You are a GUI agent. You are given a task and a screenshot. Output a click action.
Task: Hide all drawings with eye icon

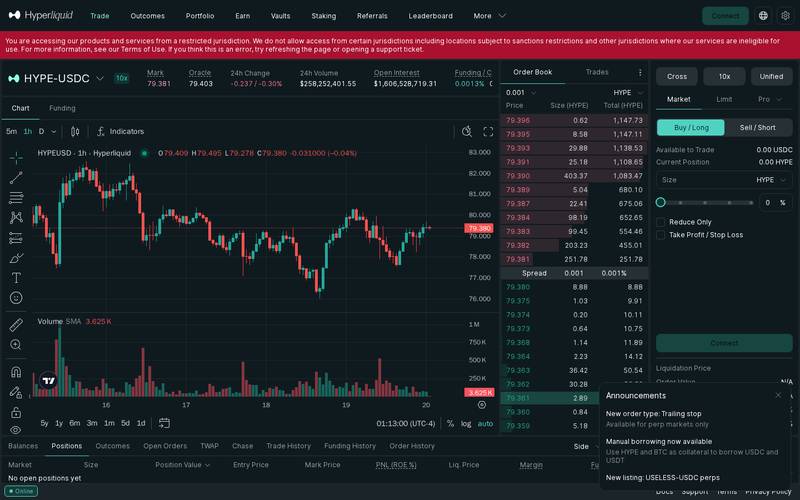click(x=16, y=430)
